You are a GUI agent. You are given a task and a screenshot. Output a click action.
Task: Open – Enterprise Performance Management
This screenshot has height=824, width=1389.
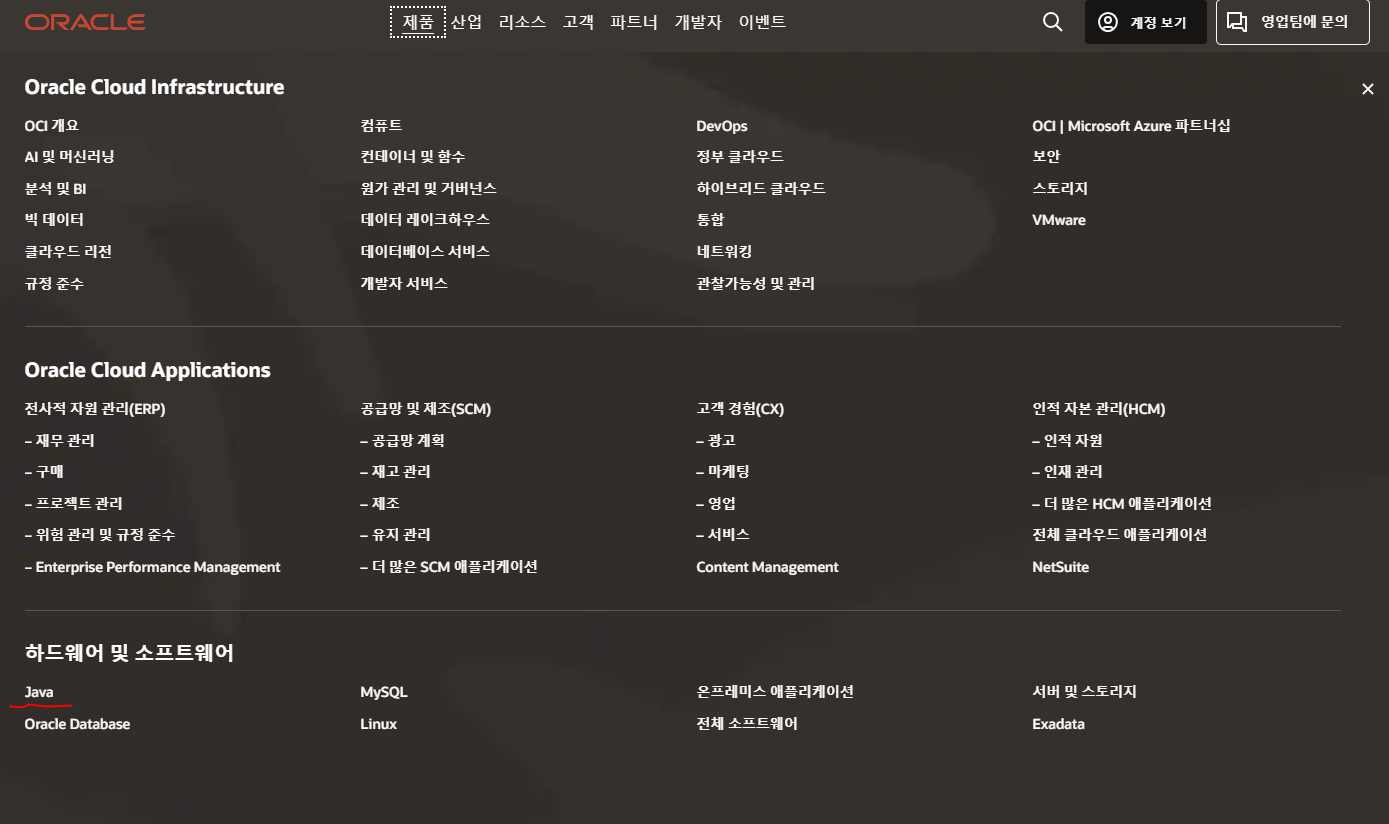click(152, 567)
